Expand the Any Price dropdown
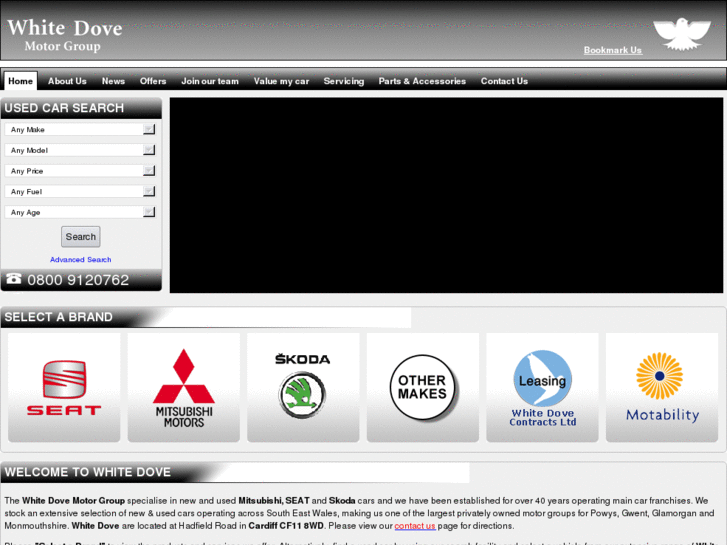Image resolution: width=727 pixels, height=545 pixels. coord(80,171)
